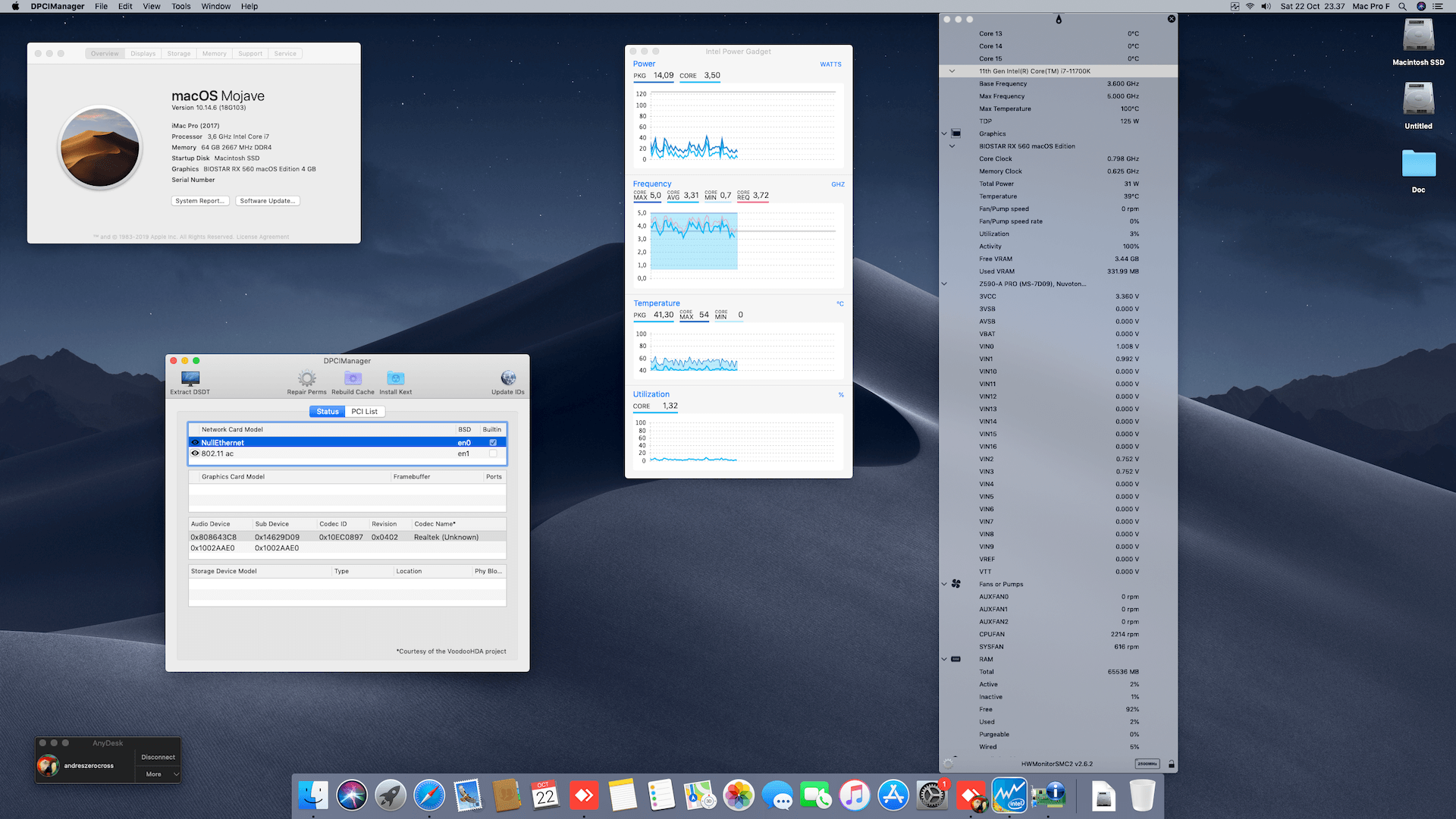Image resolution: width=1456 pixels, height=819 pixels.
Task: Click the HWMonitor flame icon at top
Action: [1059, 19]
